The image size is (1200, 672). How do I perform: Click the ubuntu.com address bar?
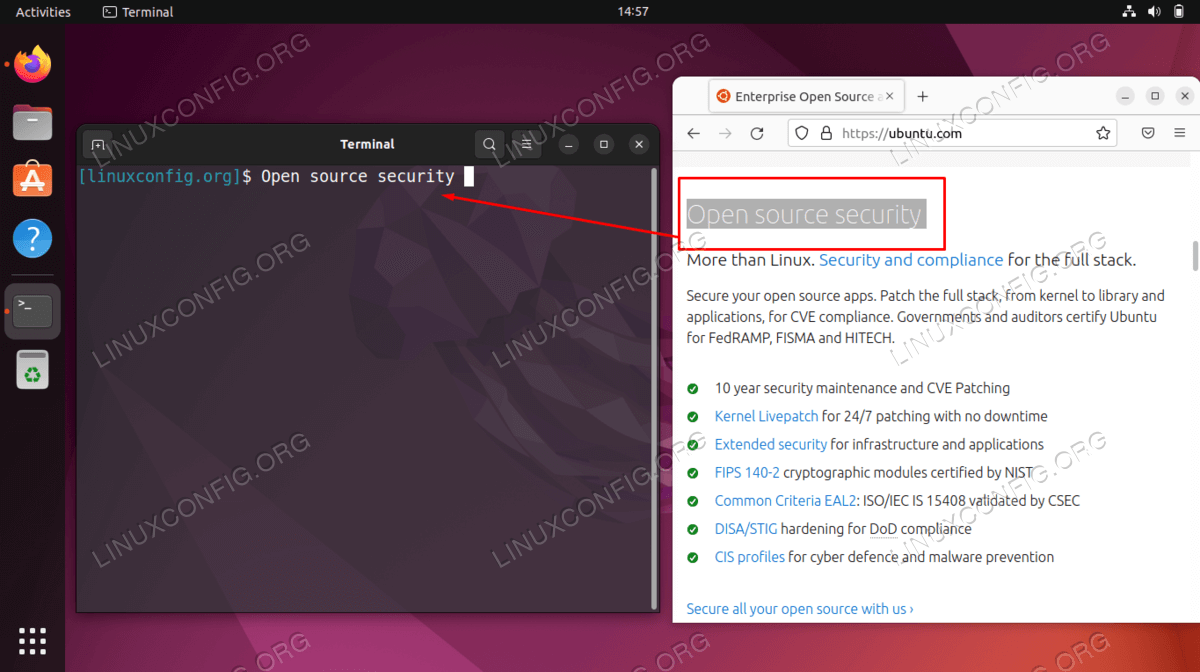952,133
